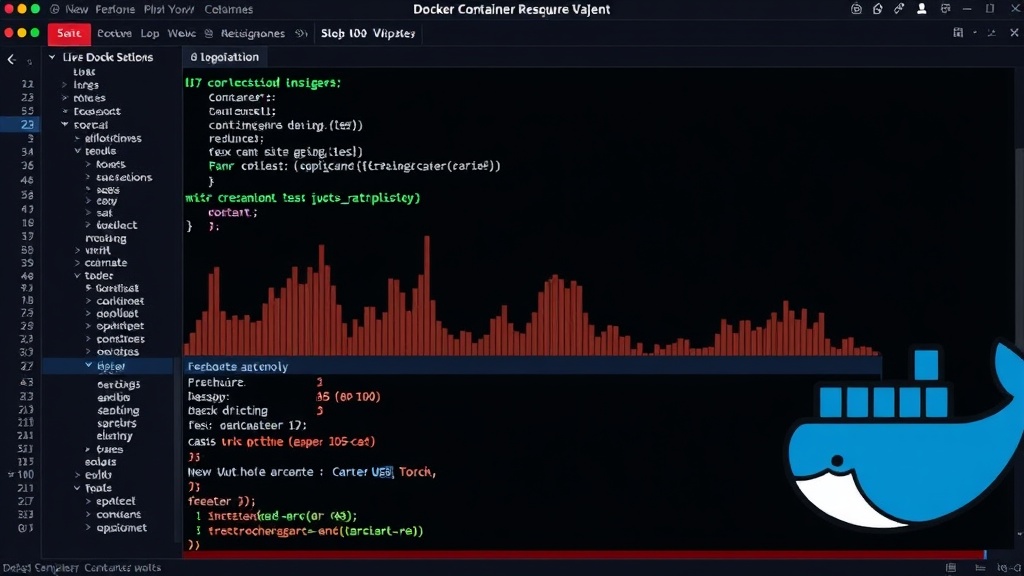Collapse the 'Live Dock Setions' section
This screenshot has width=1024, height=576.
[x=52, y=57]
